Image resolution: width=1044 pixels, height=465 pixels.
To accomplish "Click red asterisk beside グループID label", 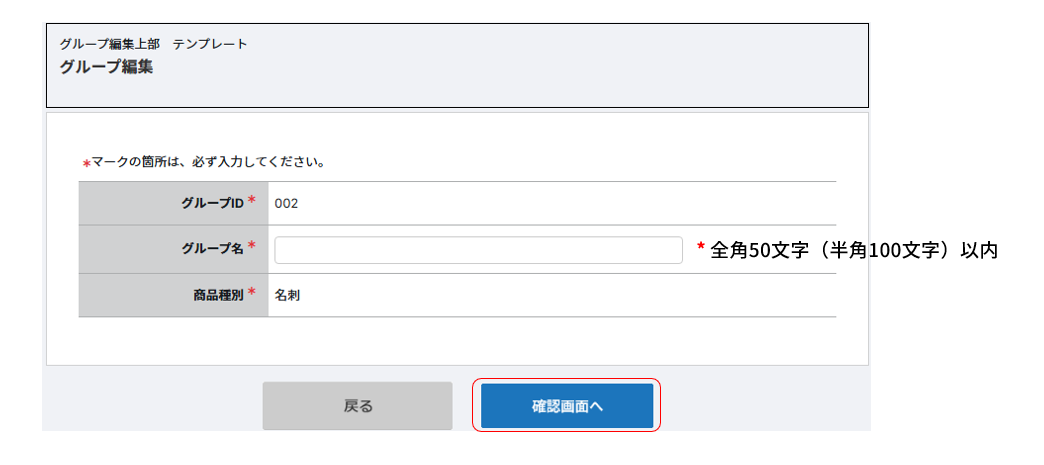I will 252,201.
